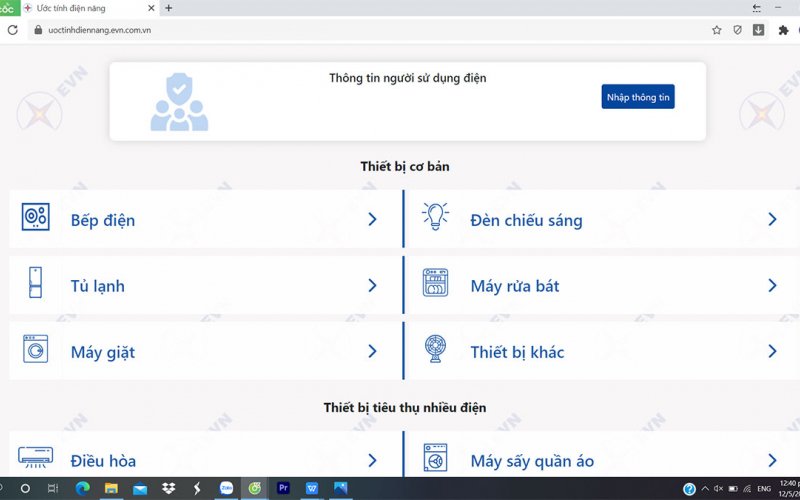Screen dimensions: 800x500
Task: Expand the Máy rửa bát row chevron
Action: [x=772, y=285]
